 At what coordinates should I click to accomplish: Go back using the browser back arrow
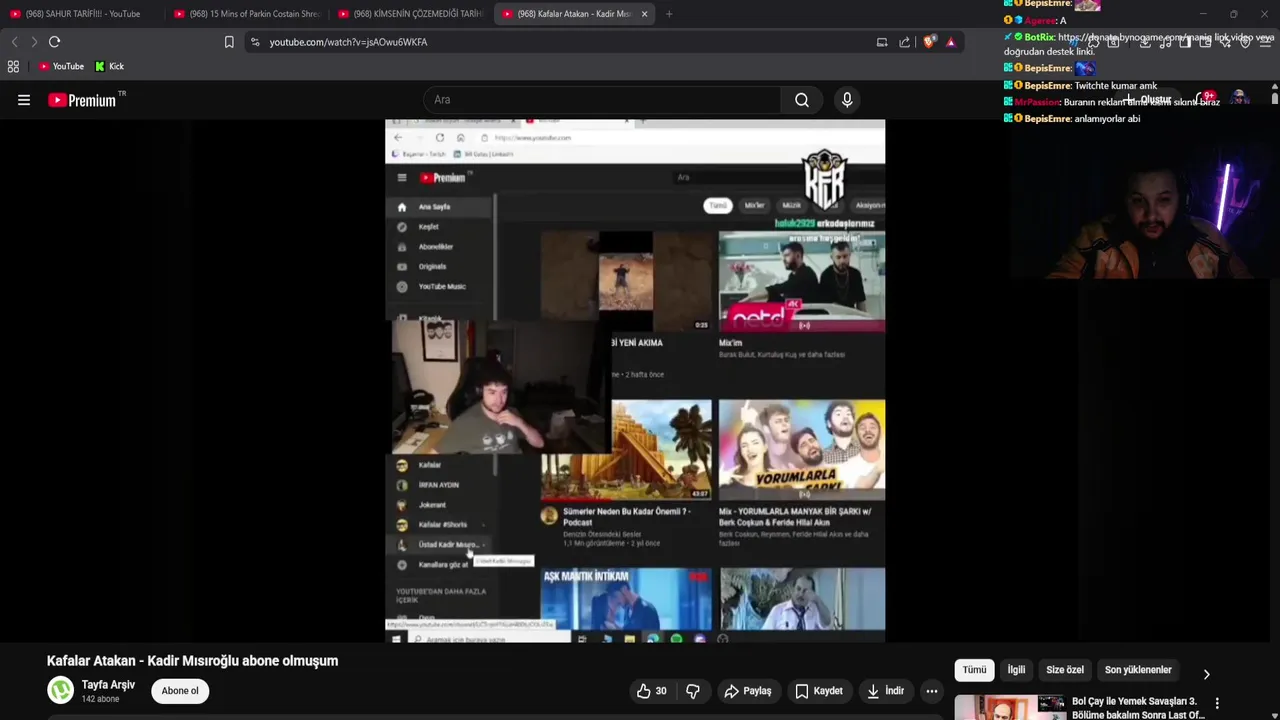click(14, 42)
